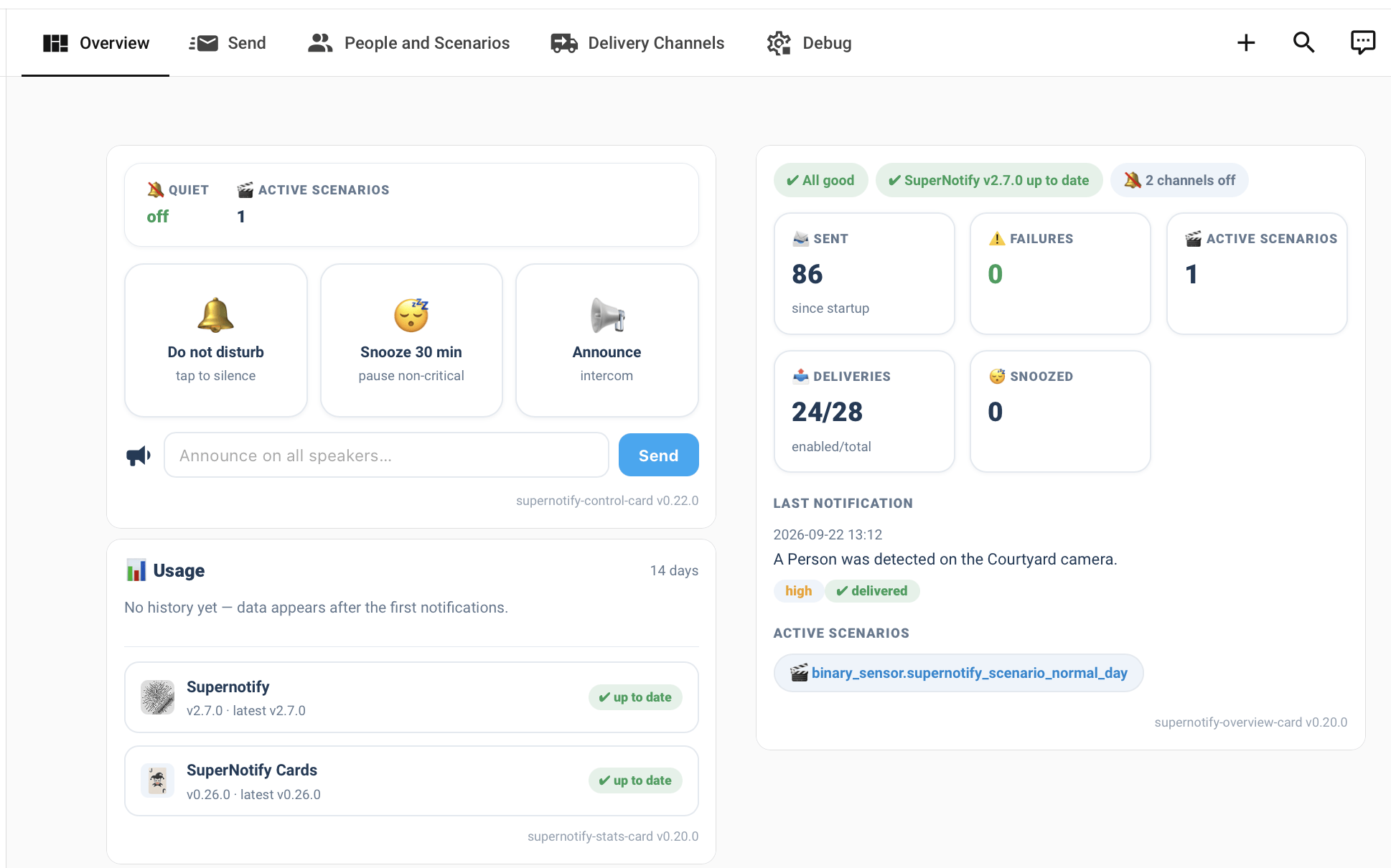
Task: Click the Overview dashboard grid icon
Action: pos(55,43)
